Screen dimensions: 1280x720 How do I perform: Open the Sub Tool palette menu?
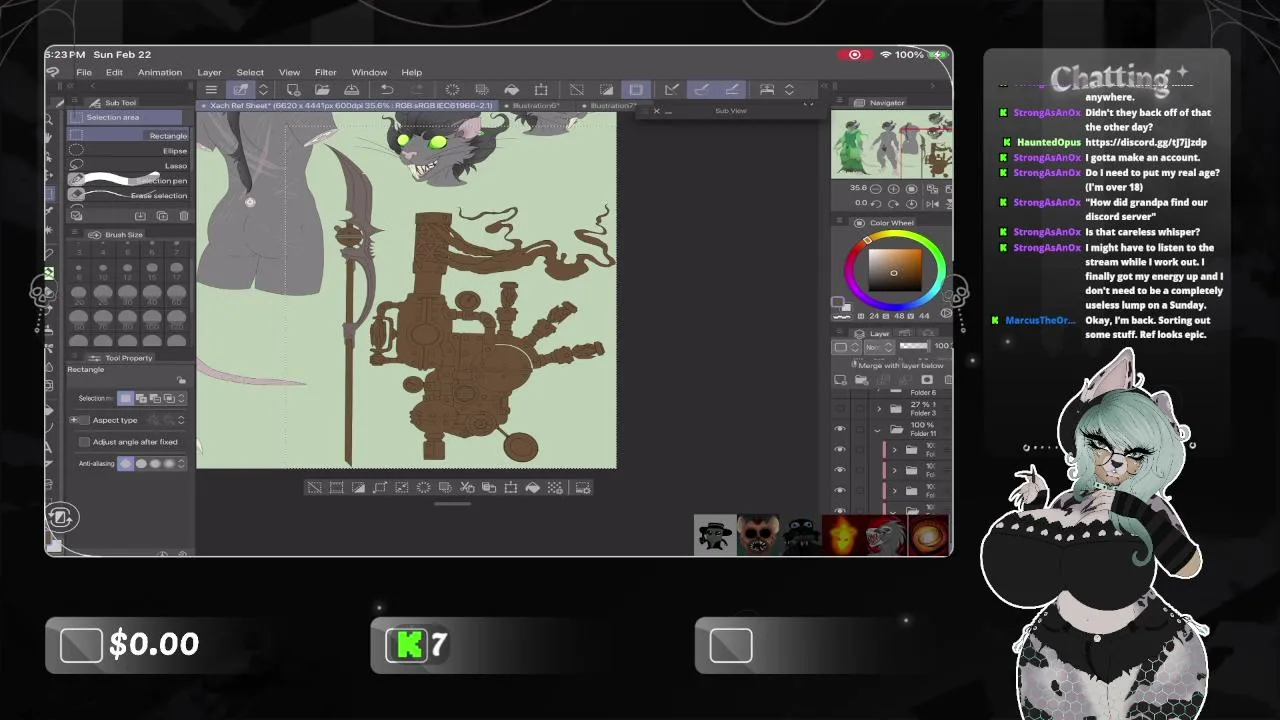(74, 103)
